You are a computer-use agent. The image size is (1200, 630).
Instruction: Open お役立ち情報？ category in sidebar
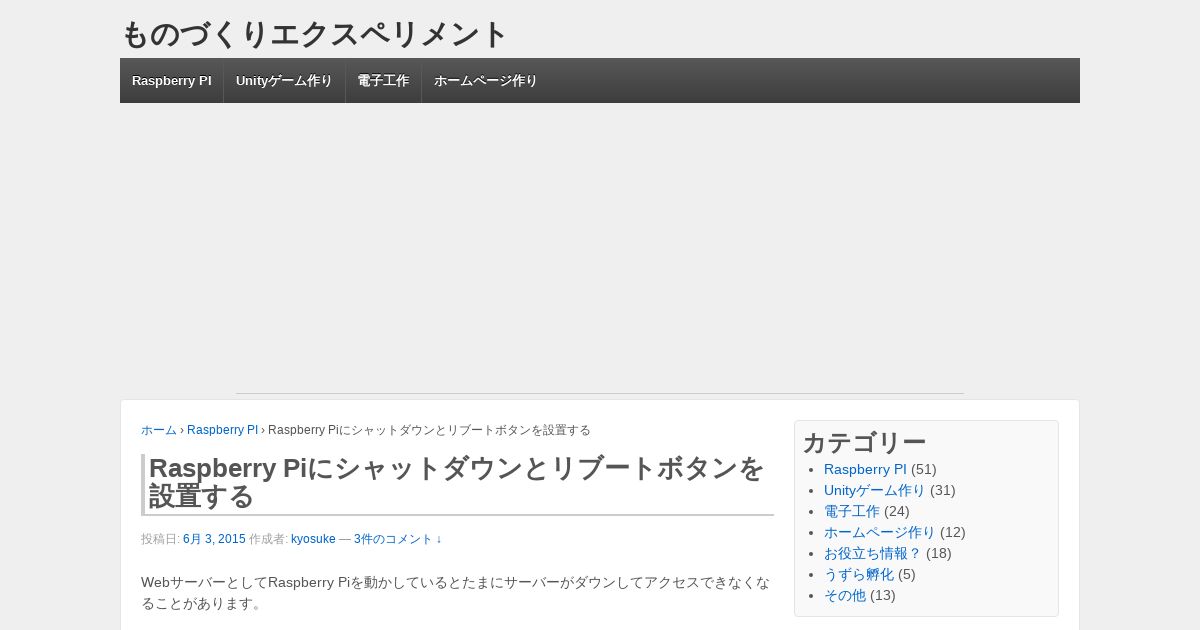pos(873,553)
